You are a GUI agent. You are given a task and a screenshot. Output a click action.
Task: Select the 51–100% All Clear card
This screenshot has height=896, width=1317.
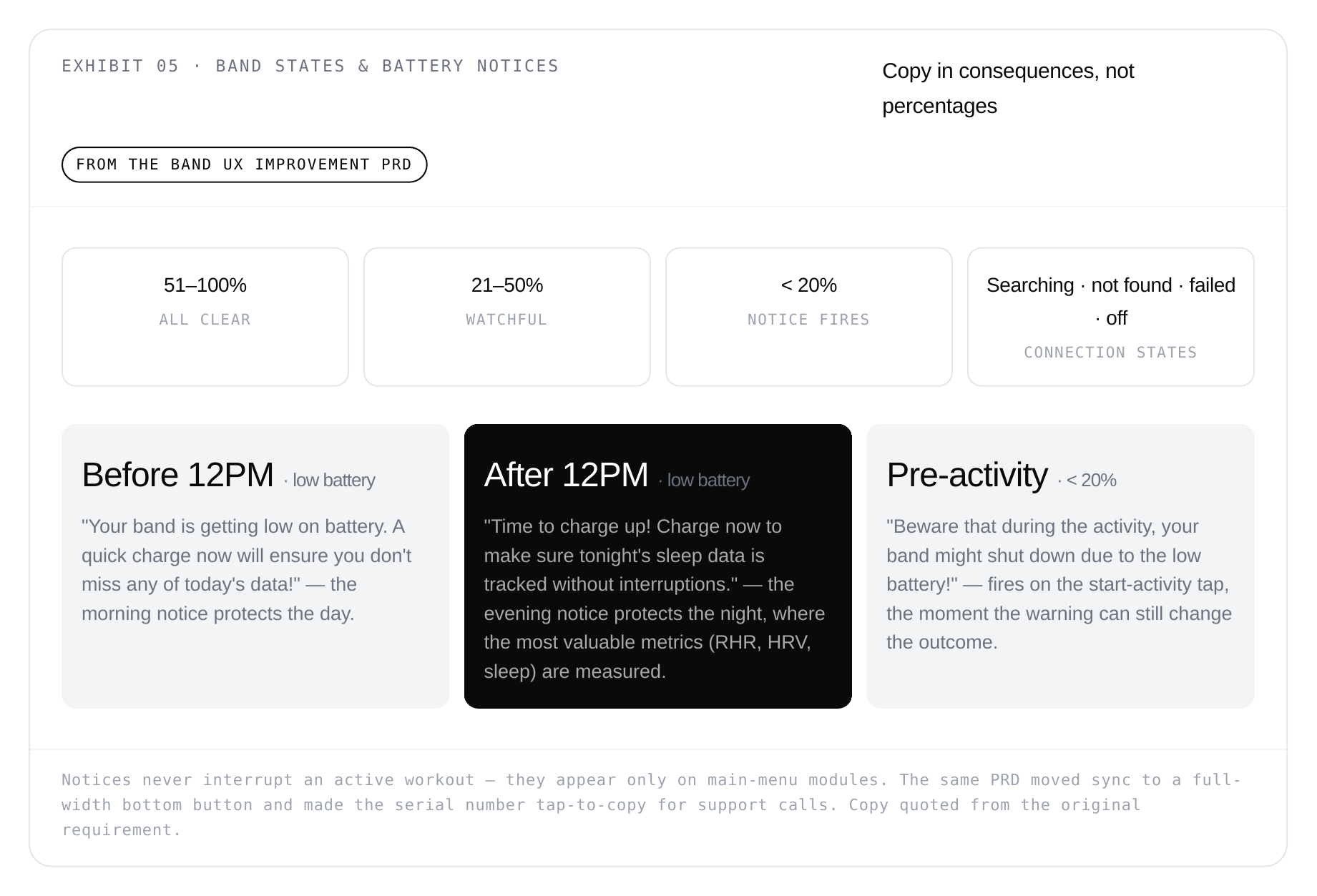pos(205,317)
